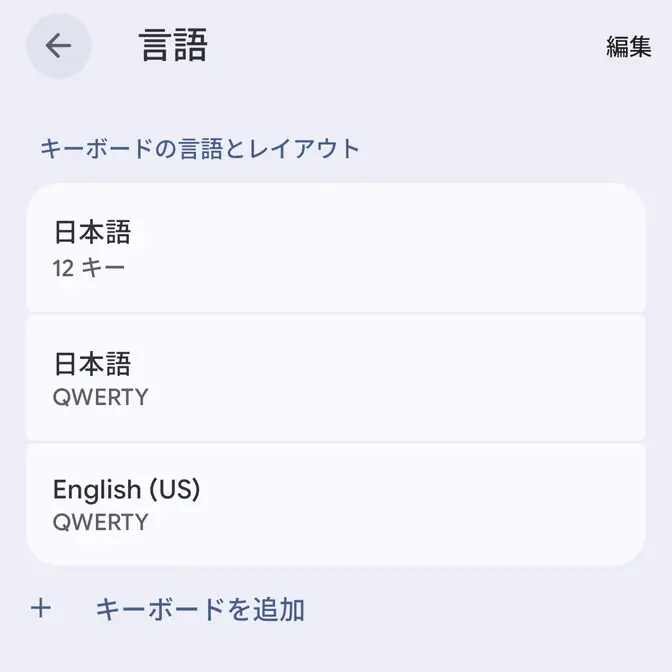Image resolution: width=672 pixels, height=672 pixels.
Task: Select the 日本語 title above QWERTY
Action: point(92,362)
